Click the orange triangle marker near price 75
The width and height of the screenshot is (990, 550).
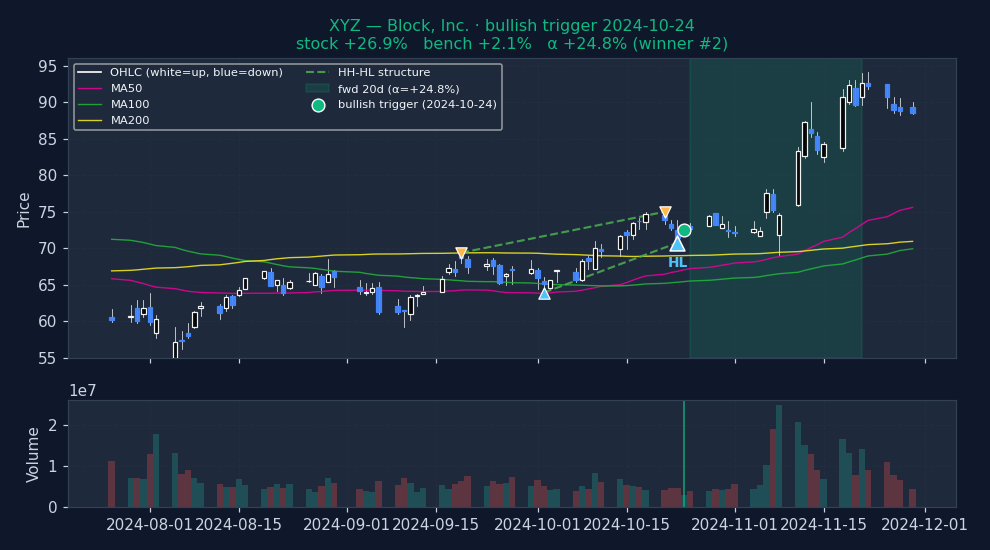click(665, 213)
